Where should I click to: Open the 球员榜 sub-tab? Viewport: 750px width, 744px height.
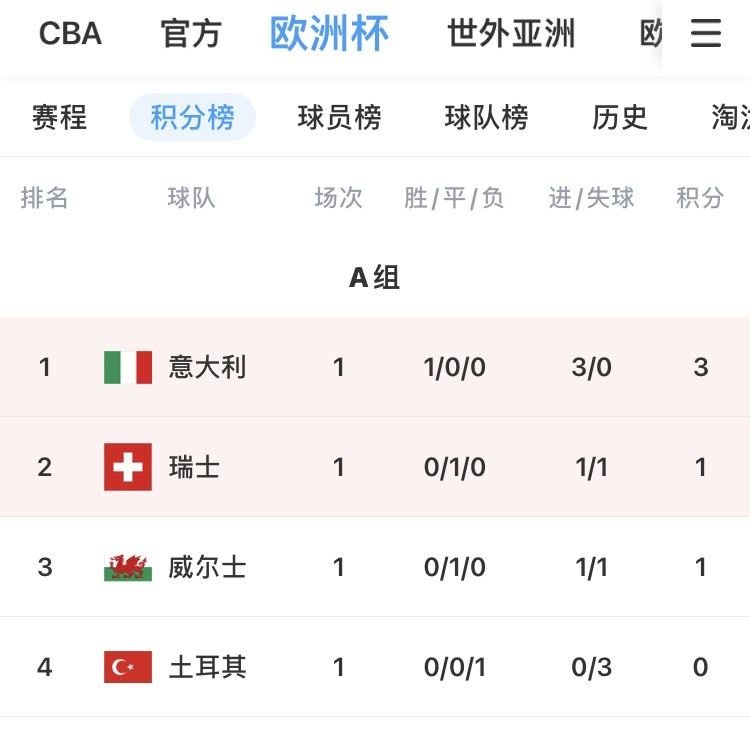tap(340, 118)
